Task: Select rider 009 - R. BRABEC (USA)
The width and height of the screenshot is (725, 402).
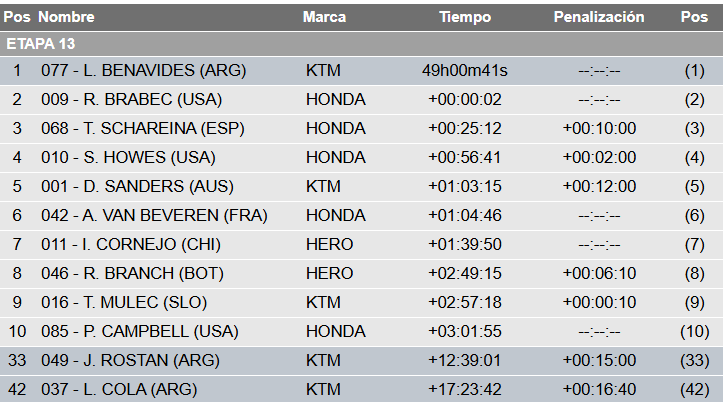Action: [131, 100]
